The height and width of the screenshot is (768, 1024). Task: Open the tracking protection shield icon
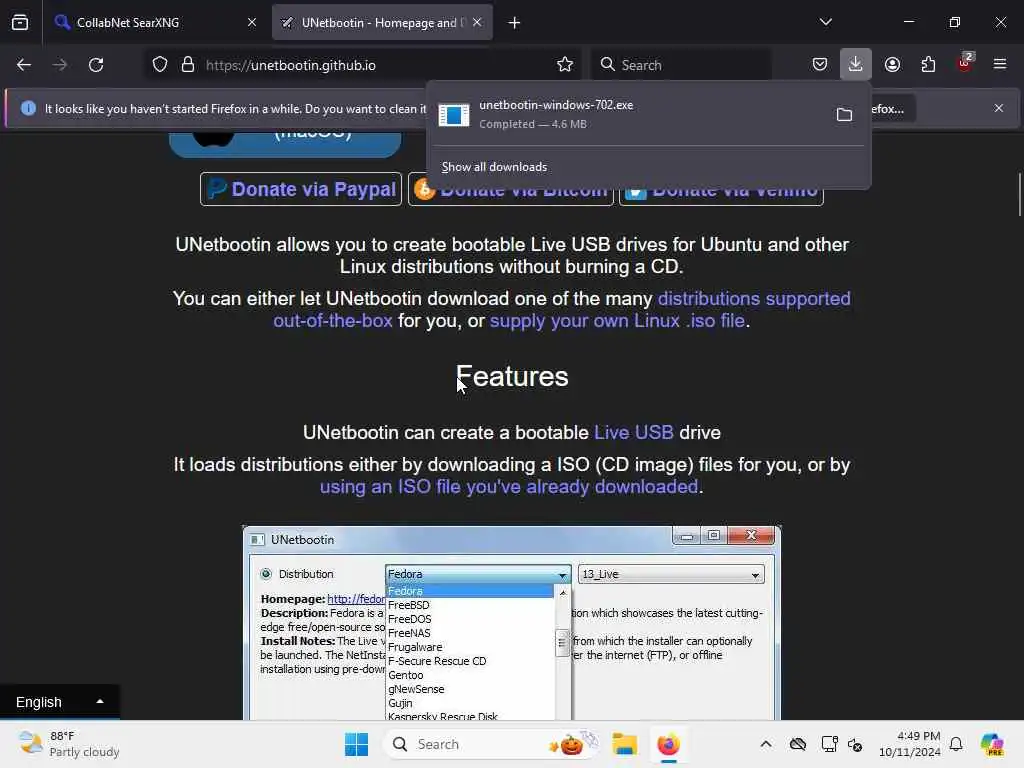click(160, 65)
